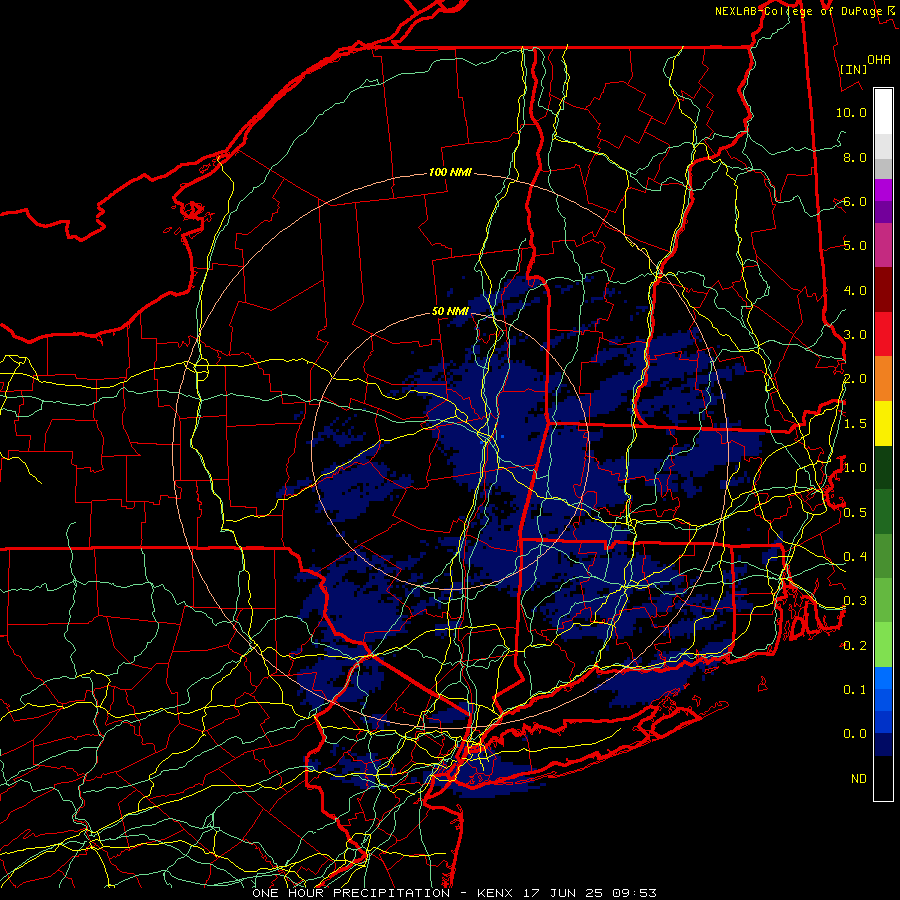Click the 6.0 legend value
This screenshot has height=900, width=900.
pos(855,201)
